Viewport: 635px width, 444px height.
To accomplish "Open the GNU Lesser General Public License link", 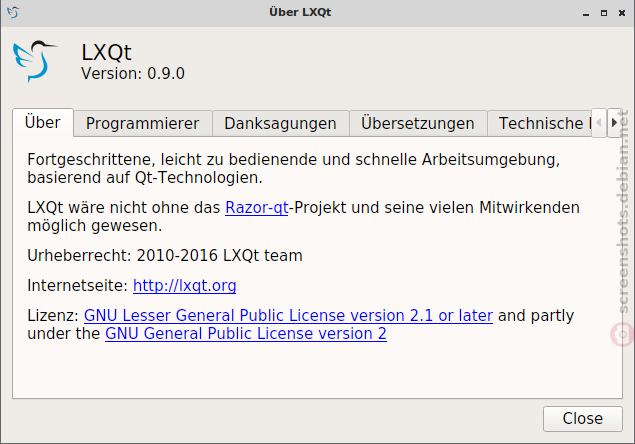I will (288, 316).
